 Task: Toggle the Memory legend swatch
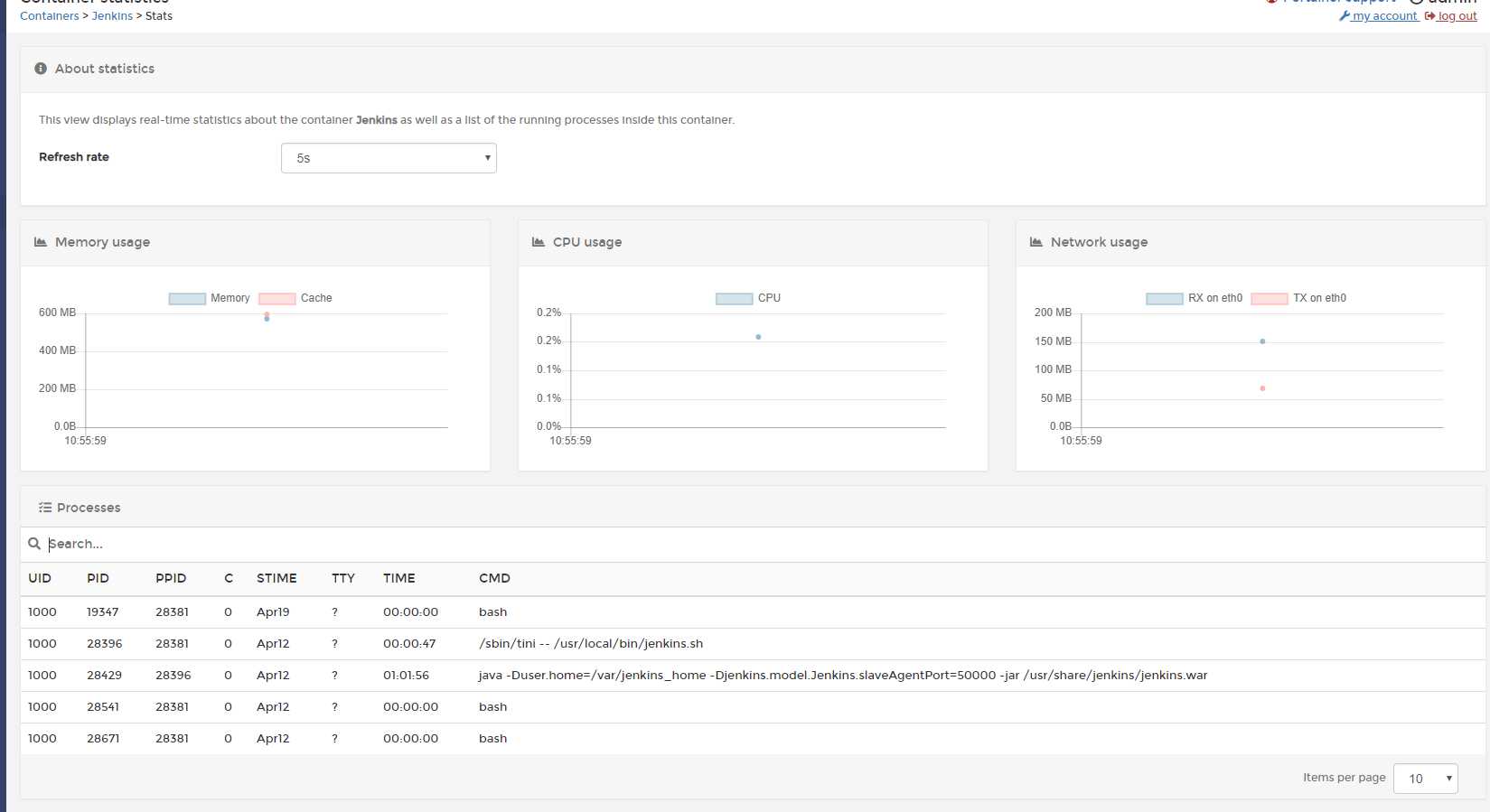[187, 299]
